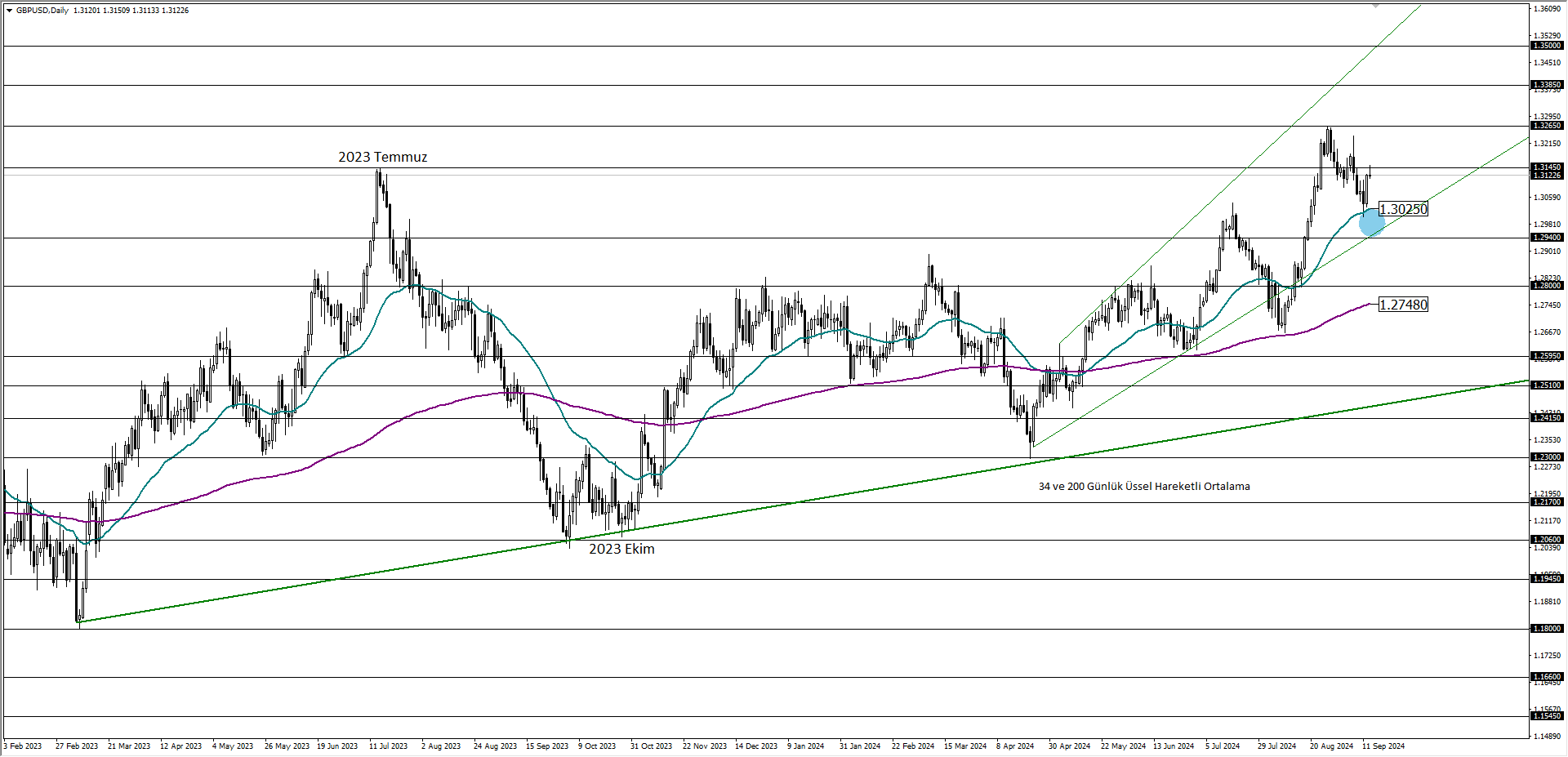1568x757 pixels.
Task: Click the 1.28000 horizontal level price tag
Action: coord(1547,286)
